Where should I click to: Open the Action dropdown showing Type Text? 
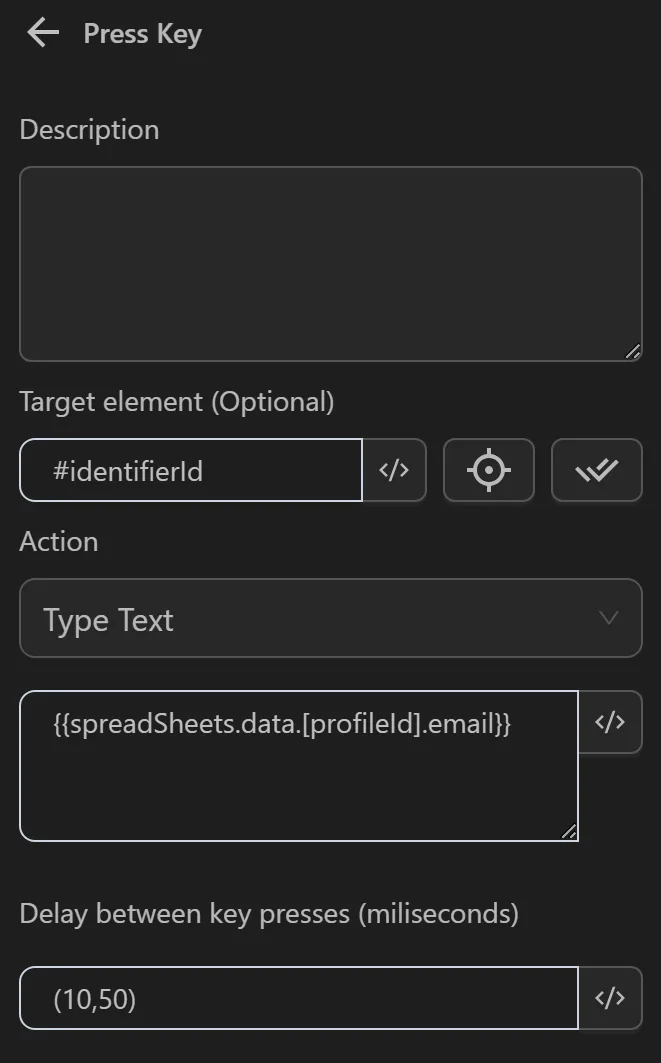pos(330,618)
